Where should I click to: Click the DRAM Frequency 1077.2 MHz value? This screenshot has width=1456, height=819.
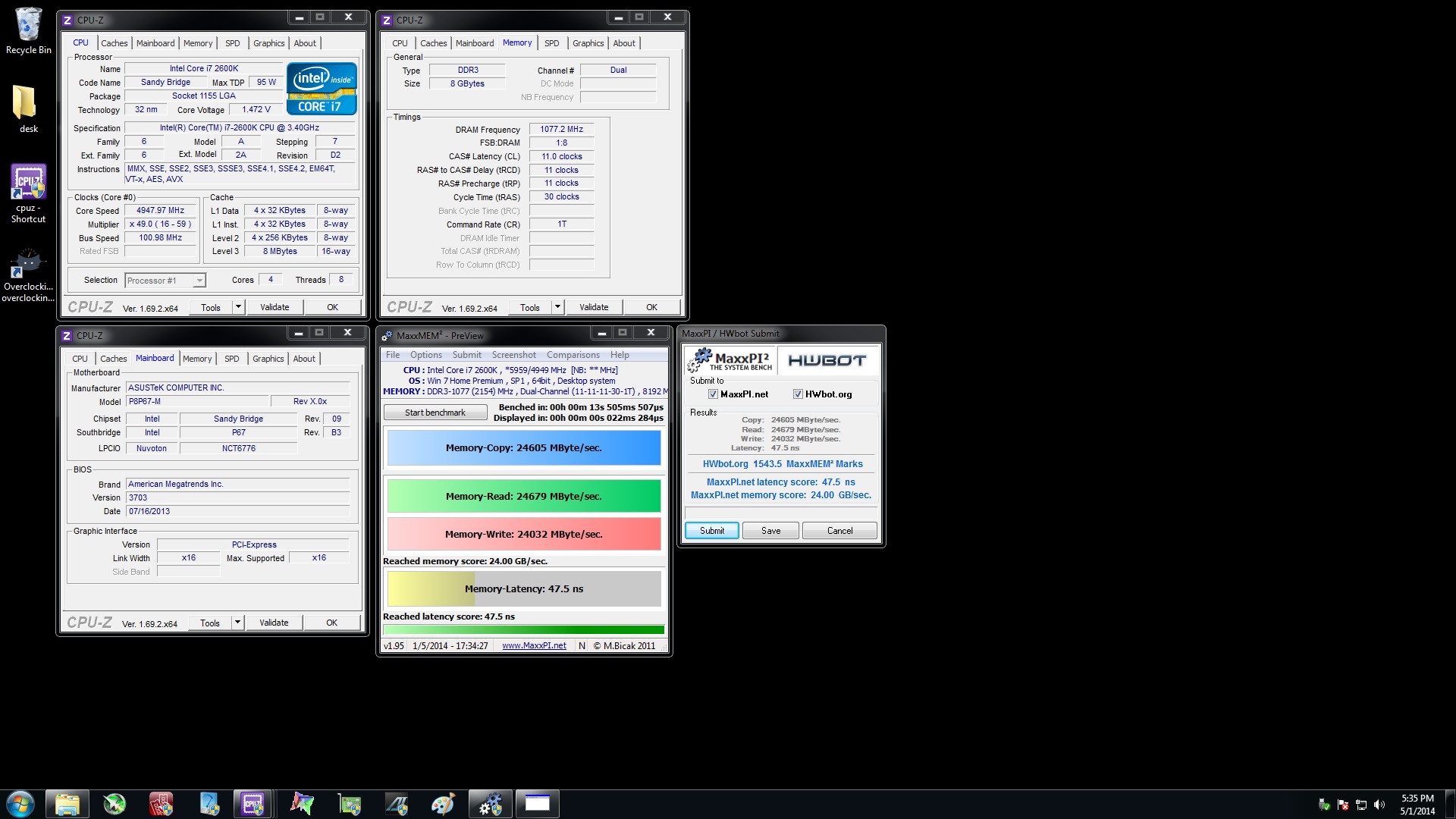point(561,130)
